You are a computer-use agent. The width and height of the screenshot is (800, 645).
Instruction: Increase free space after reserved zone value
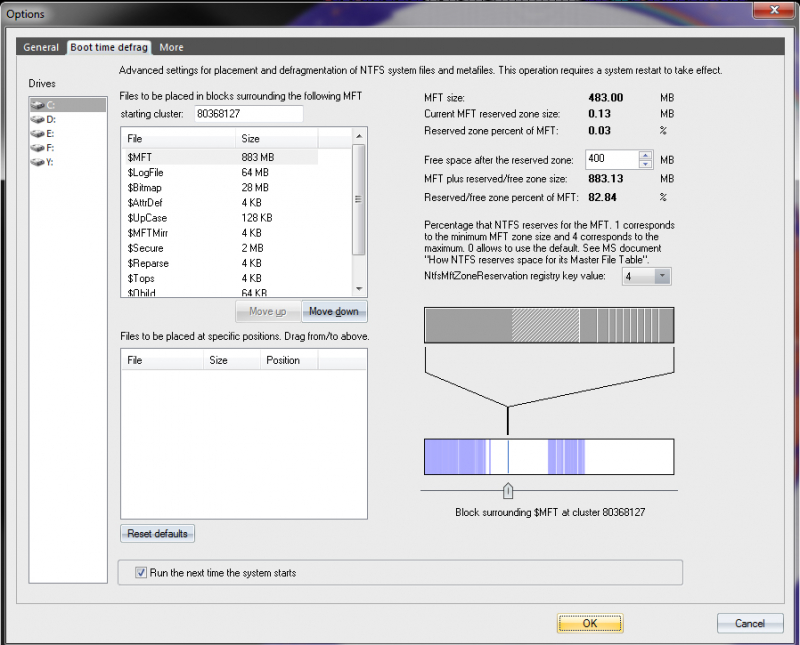click(x=645, y=155)
